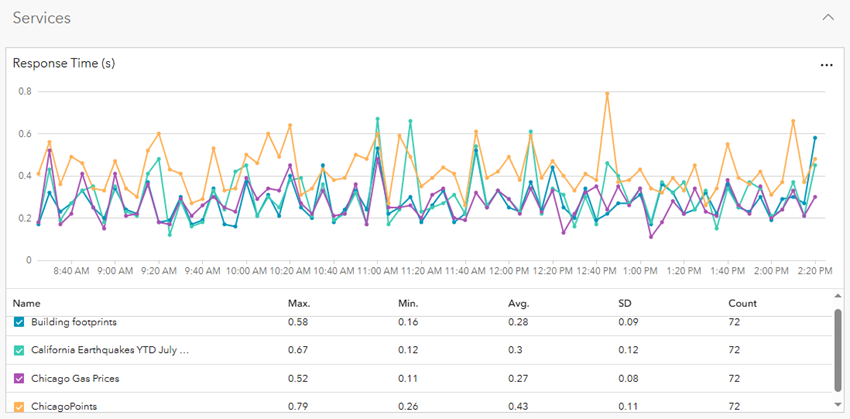This screenshot has width=850, height=419.
Task: Click the SD column header
Action: point(625,302)
